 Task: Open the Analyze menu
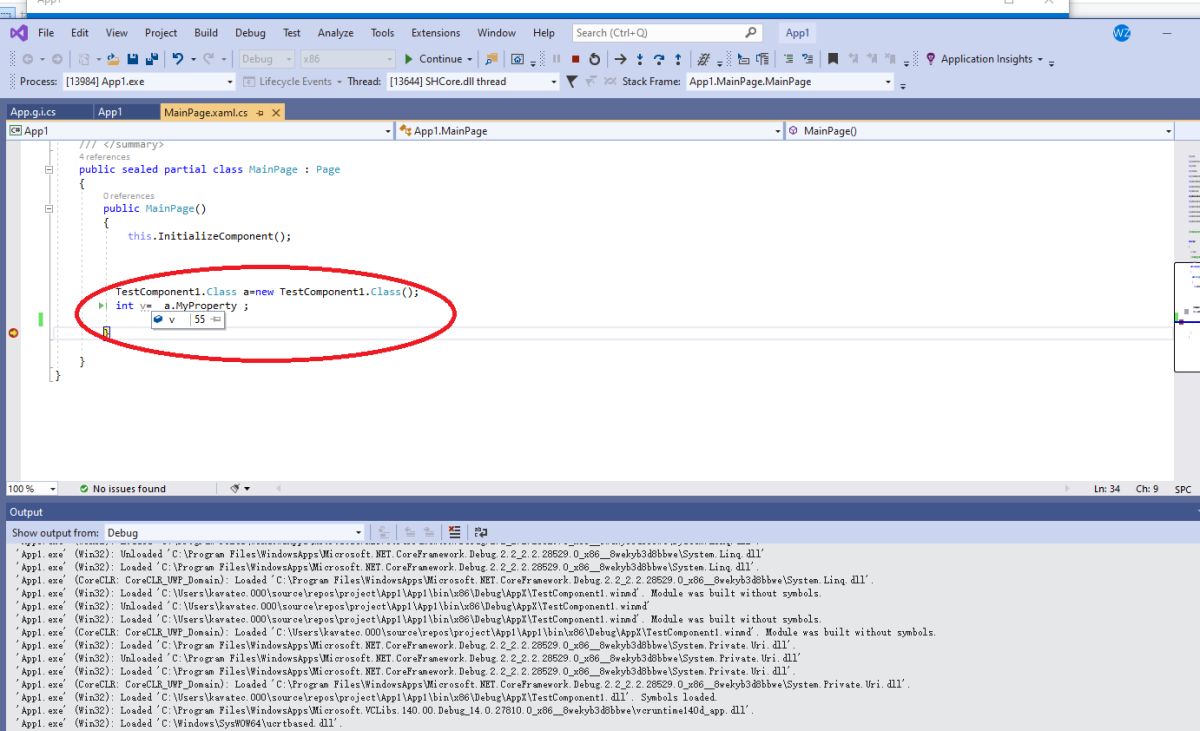(x=335, y=33)
